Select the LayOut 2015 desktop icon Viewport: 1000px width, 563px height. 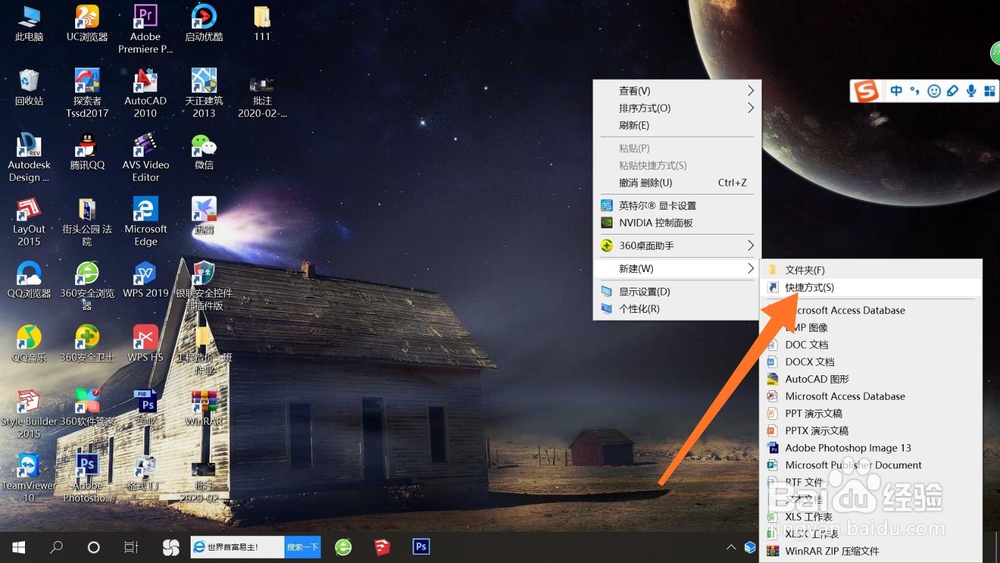pyautogui.click(x=29, y=222)
